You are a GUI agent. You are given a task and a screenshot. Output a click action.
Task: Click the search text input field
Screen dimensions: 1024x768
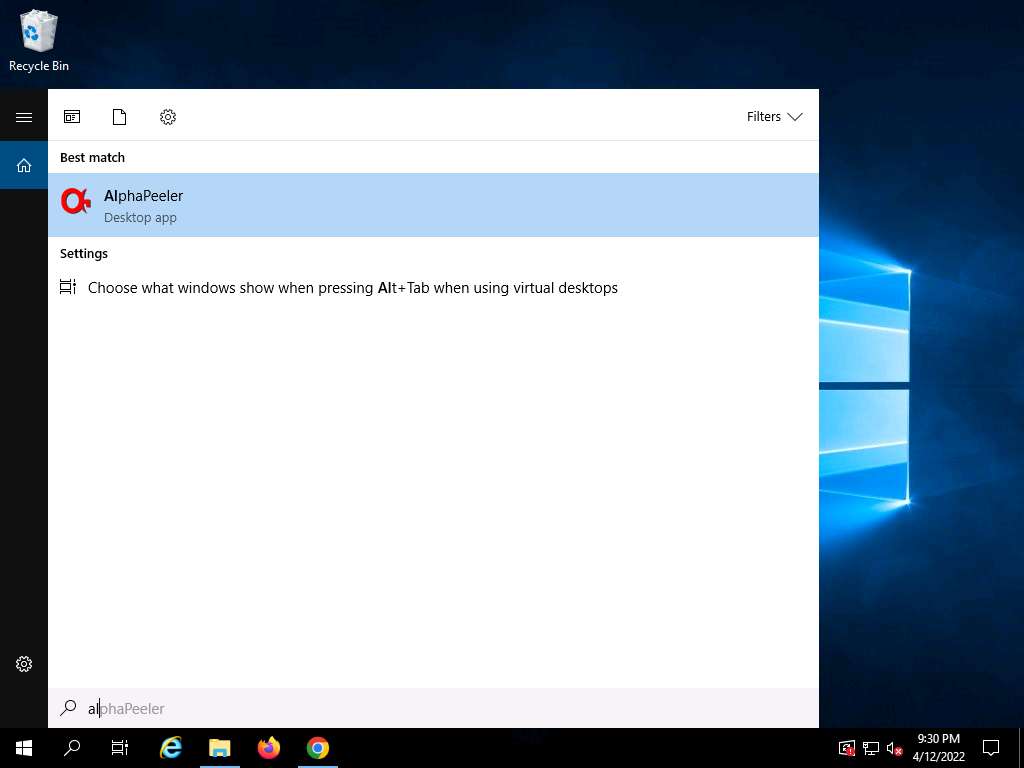pos(440,708)
